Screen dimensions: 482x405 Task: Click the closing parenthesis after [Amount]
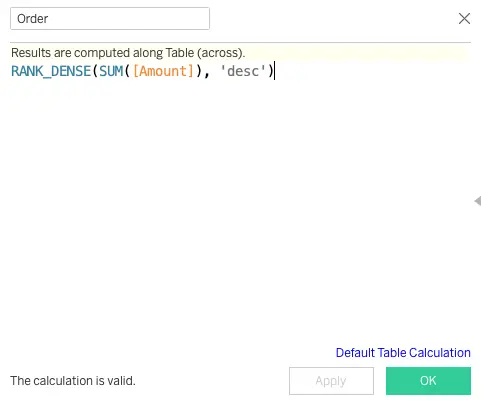tap(199, 71)
